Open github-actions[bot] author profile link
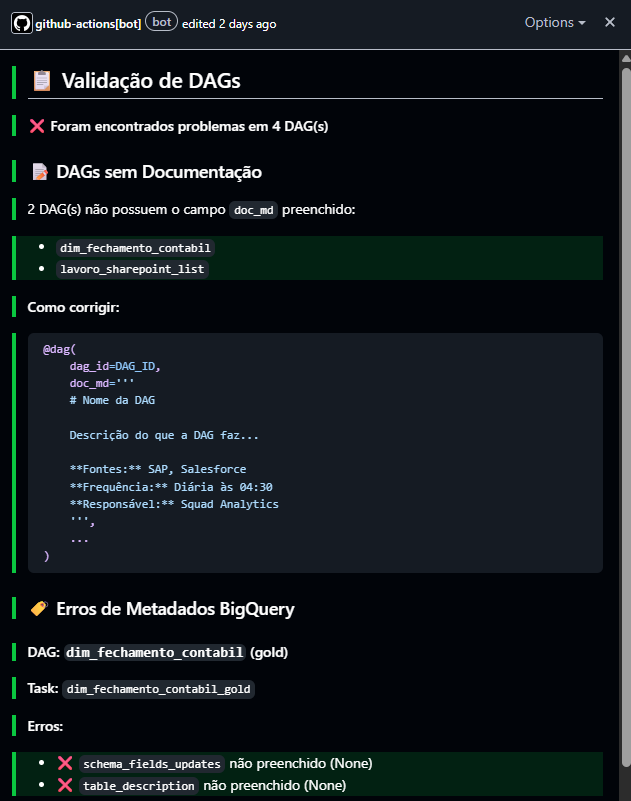631x801 pixels. (88, 24)
